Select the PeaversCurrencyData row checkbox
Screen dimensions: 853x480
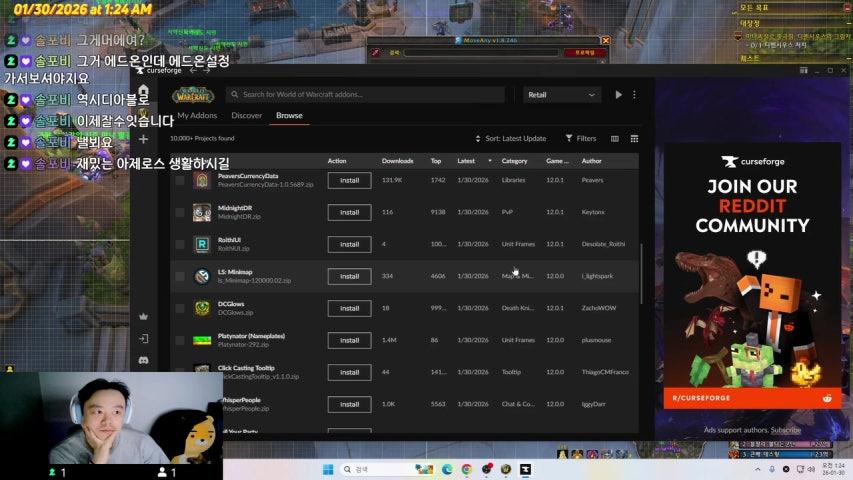(180, 181)
